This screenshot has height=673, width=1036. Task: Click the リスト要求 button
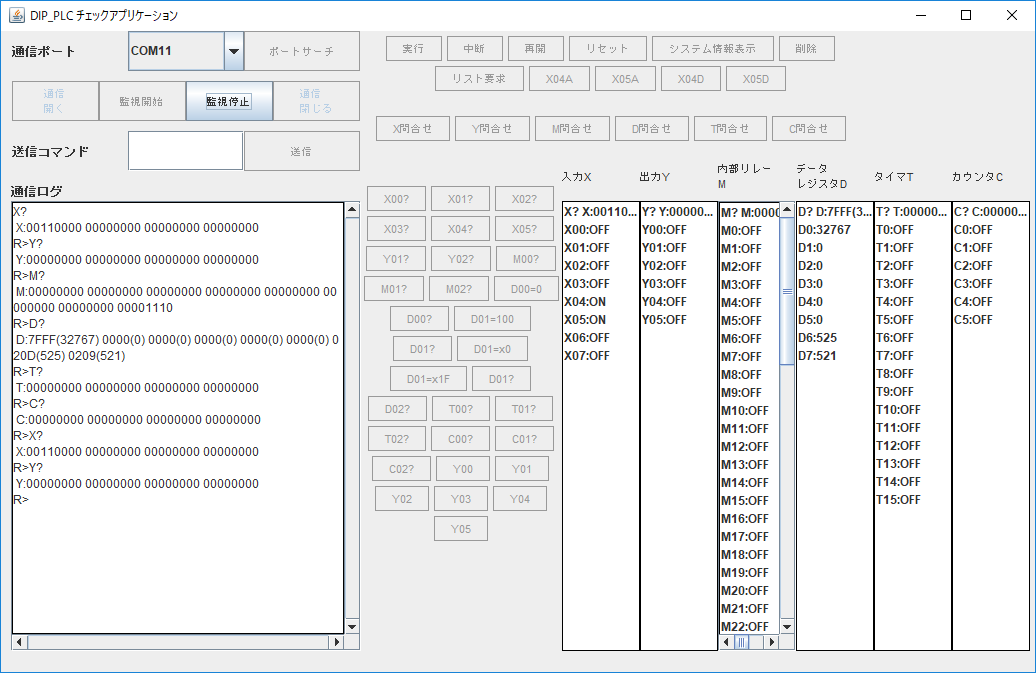pos(478,79)
